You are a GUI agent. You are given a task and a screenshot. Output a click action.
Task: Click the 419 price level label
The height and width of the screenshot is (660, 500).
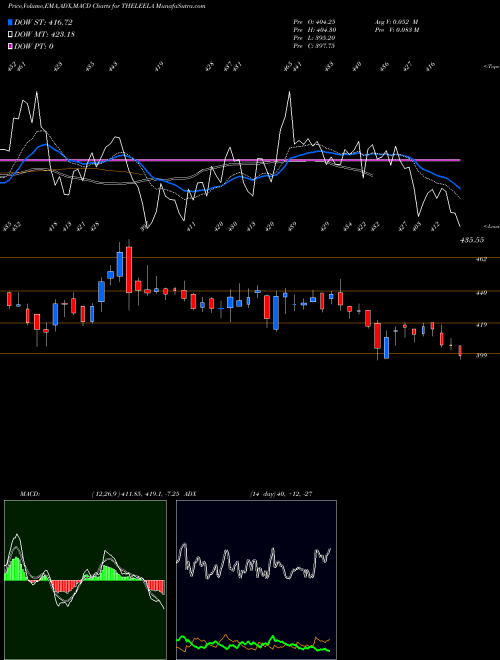[481, 325]
